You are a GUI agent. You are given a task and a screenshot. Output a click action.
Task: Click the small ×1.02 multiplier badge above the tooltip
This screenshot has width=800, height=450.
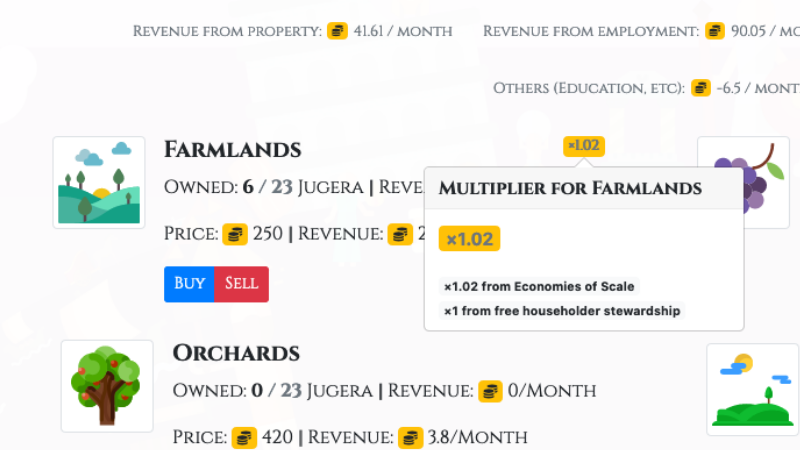(x=583, y=146)
